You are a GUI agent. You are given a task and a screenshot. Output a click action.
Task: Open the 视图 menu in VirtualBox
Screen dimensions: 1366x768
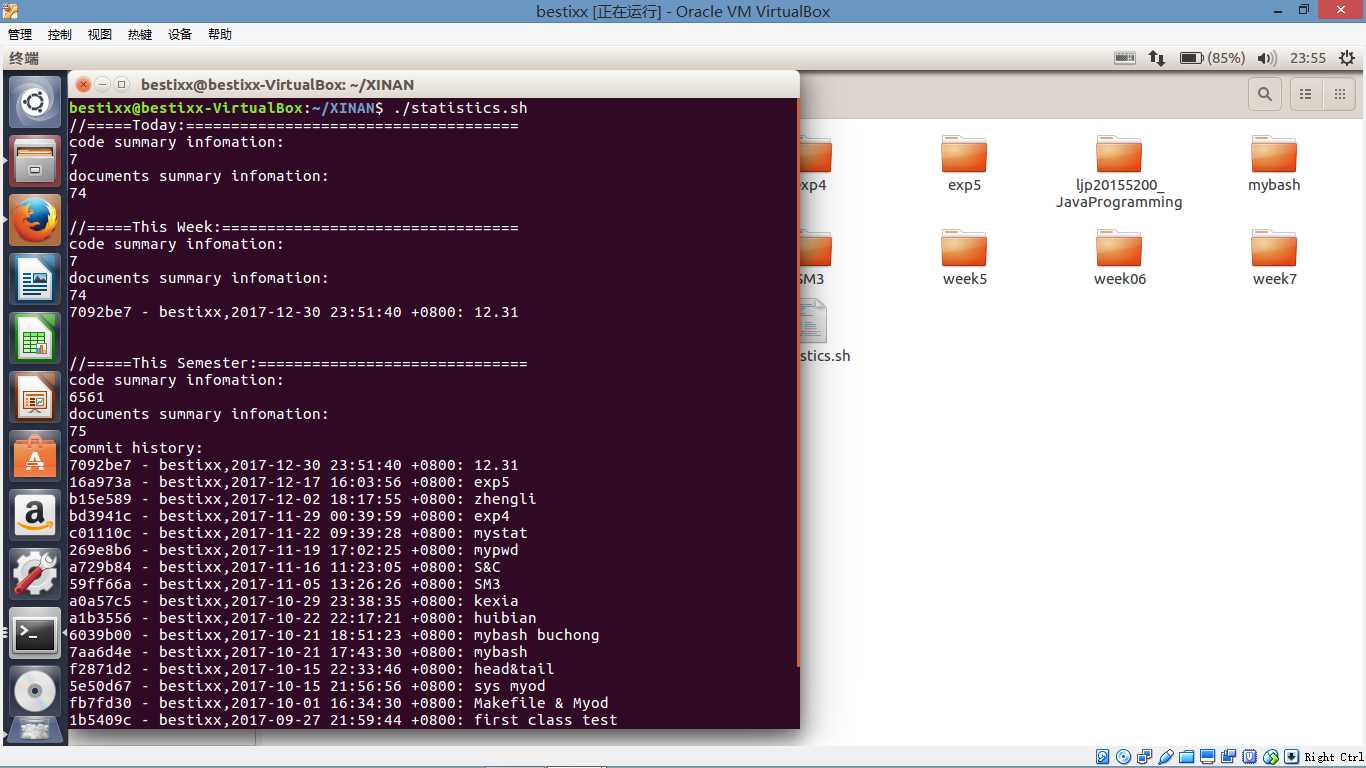coord(100,34)
